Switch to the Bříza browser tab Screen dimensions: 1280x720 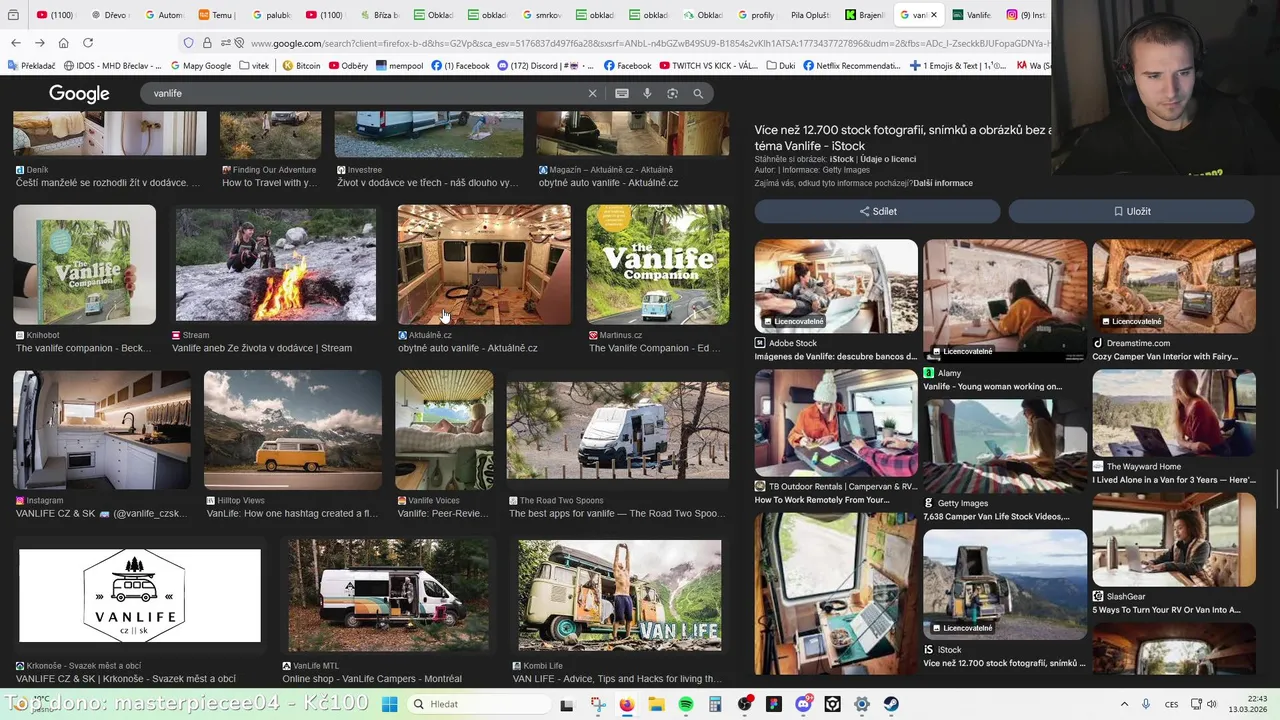[x=378, y=15]
